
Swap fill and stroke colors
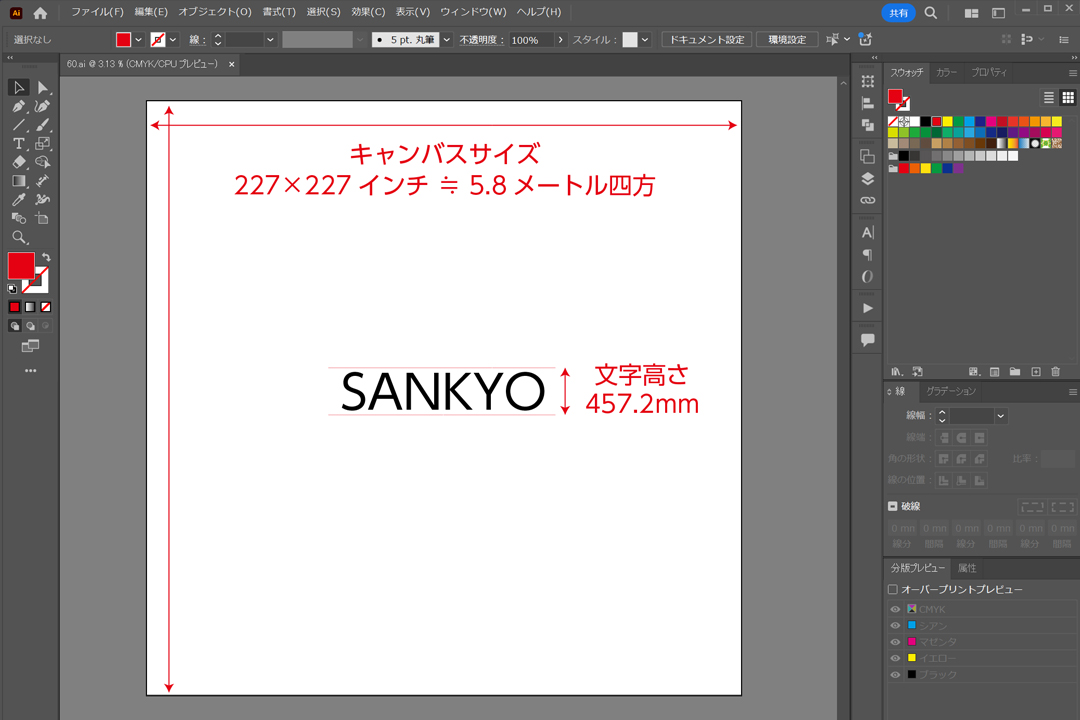coord(46,257)
